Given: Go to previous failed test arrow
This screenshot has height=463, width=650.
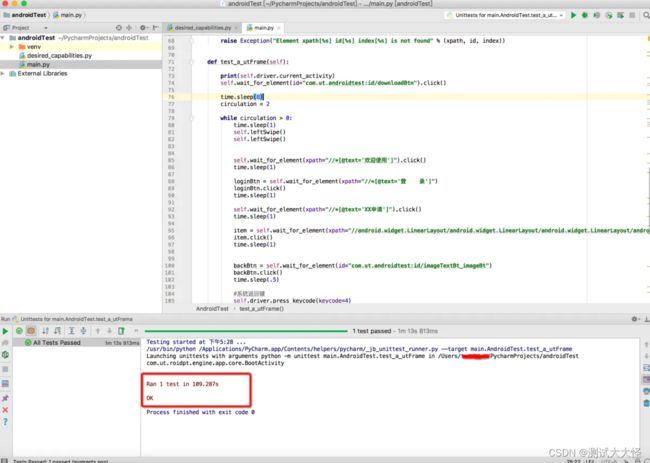Looking at the screenshot, I should click(98, 331).
